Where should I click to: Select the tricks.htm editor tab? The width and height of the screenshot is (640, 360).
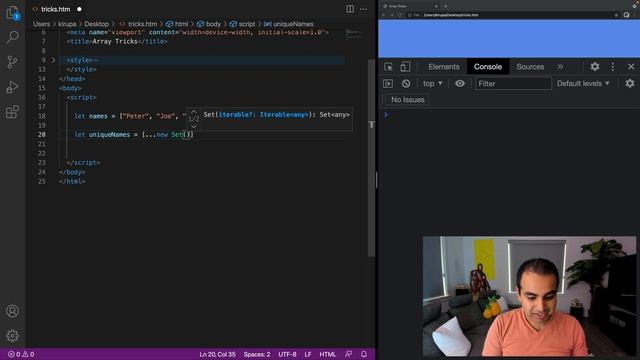pos(56,9)
